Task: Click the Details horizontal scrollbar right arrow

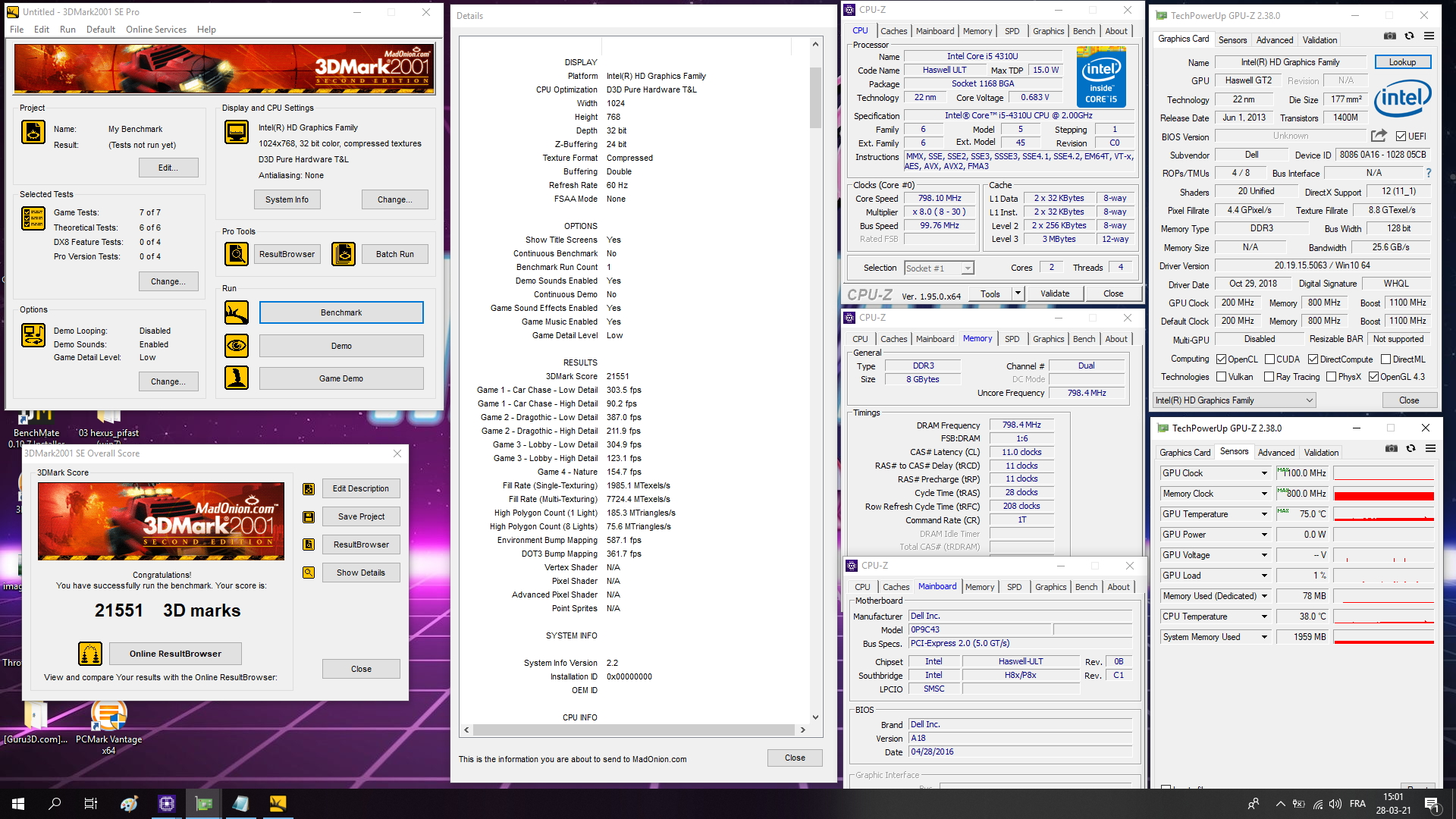Action: pyautogui.click(x=802, y=730)
